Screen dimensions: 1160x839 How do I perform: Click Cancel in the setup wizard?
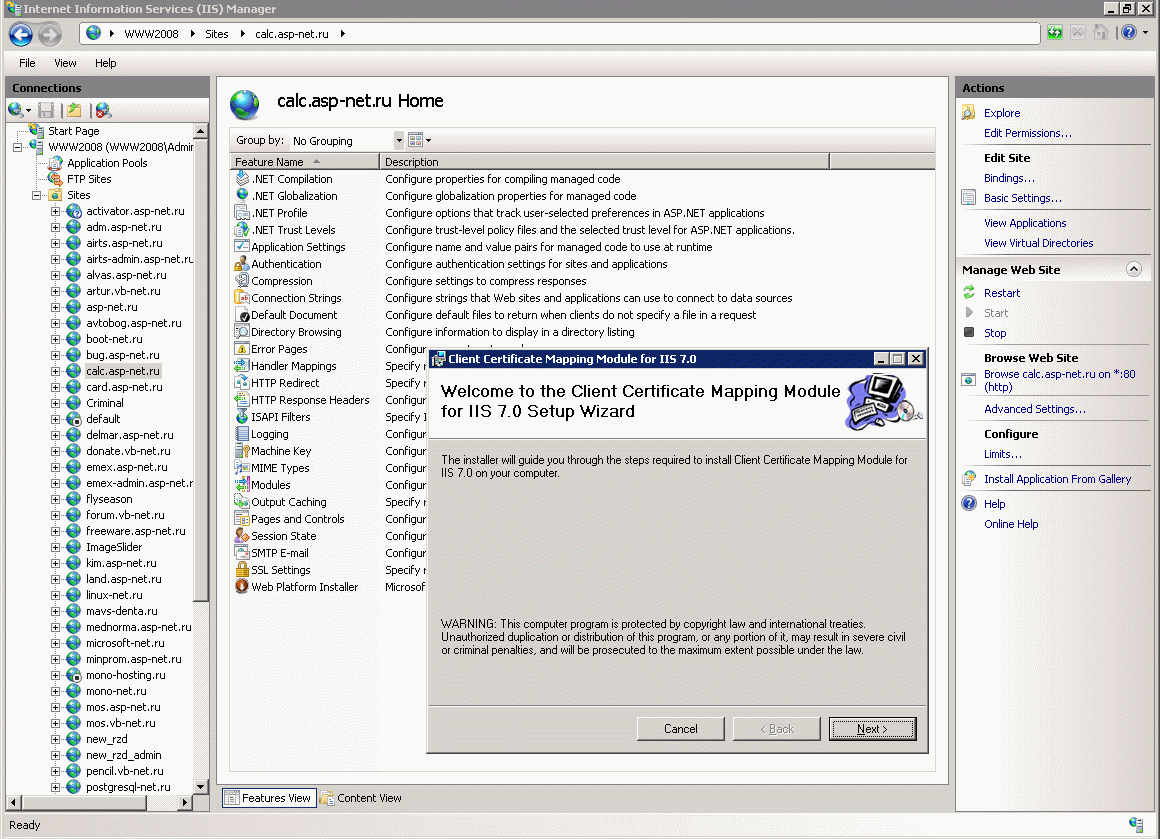(681, 729)
